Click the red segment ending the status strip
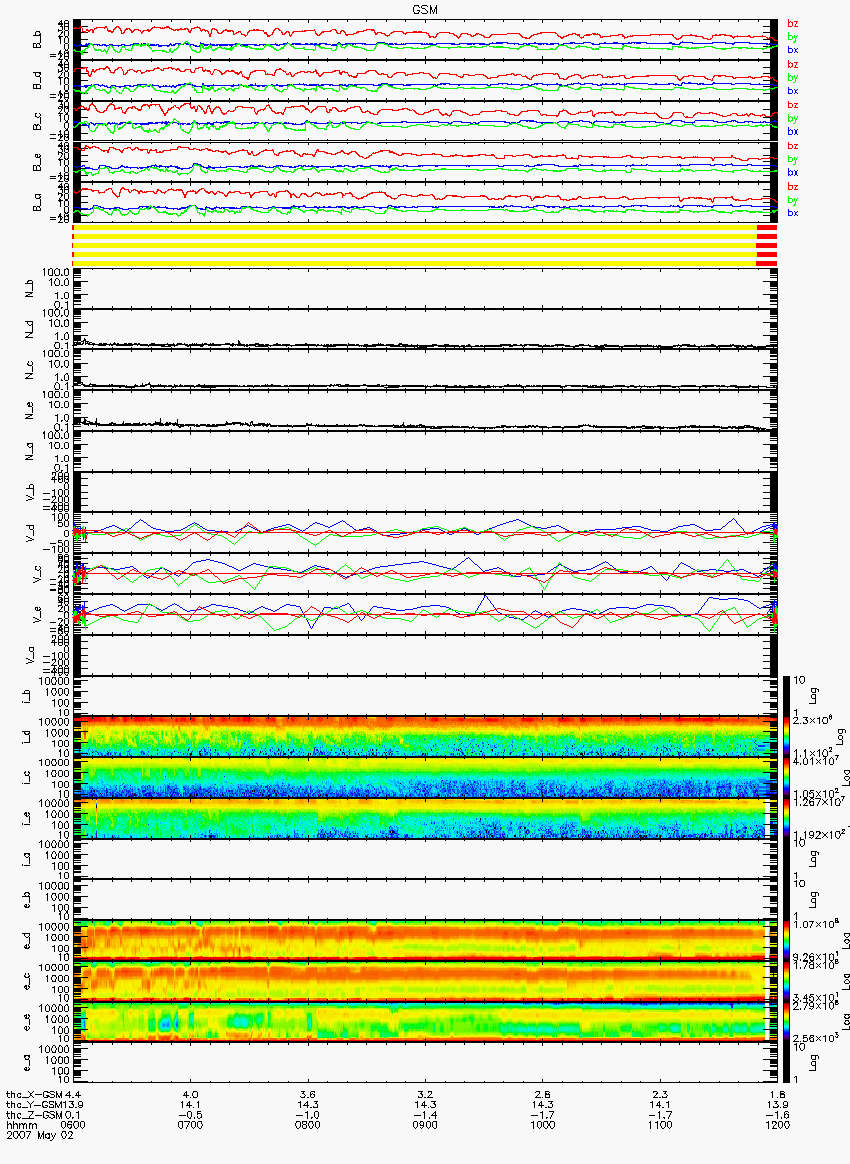This screenshot has width=850, height=1164. (766, 245)
